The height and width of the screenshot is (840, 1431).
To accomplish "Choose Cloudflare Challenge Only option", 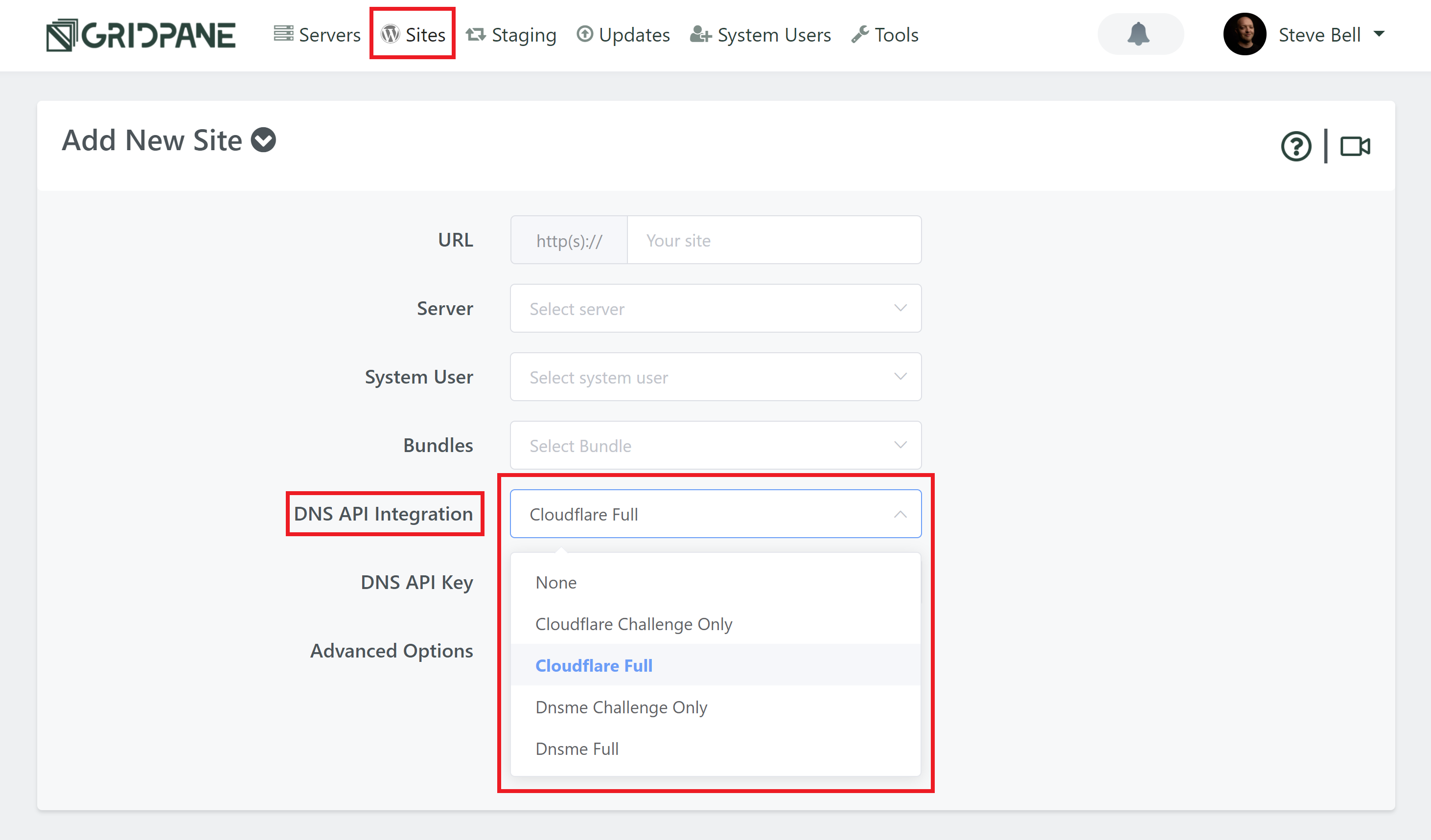I will point(715,624).
